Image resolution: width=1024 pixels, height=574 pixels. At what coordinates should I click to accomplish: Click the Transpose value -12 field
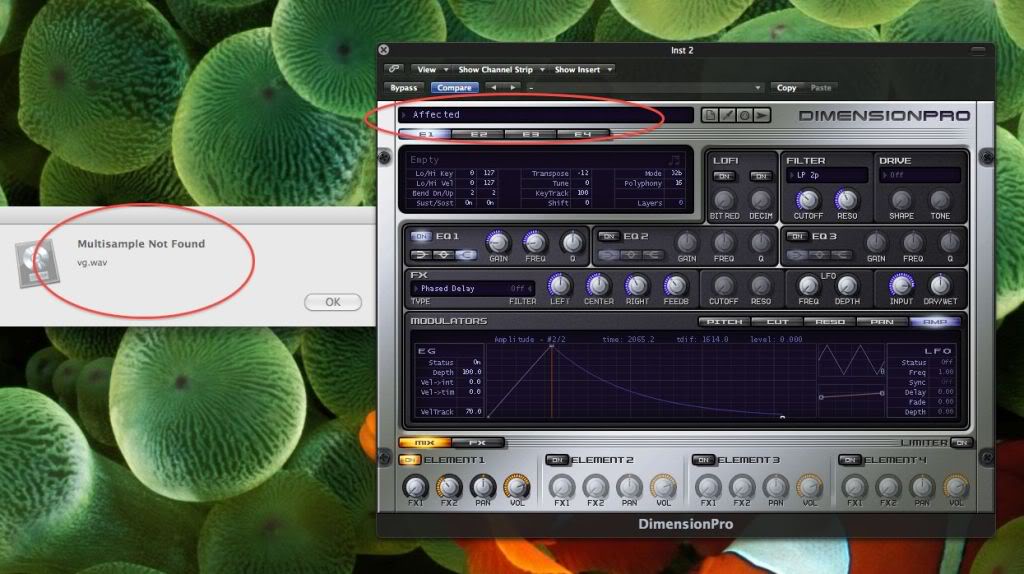click(x=583, y=173)
